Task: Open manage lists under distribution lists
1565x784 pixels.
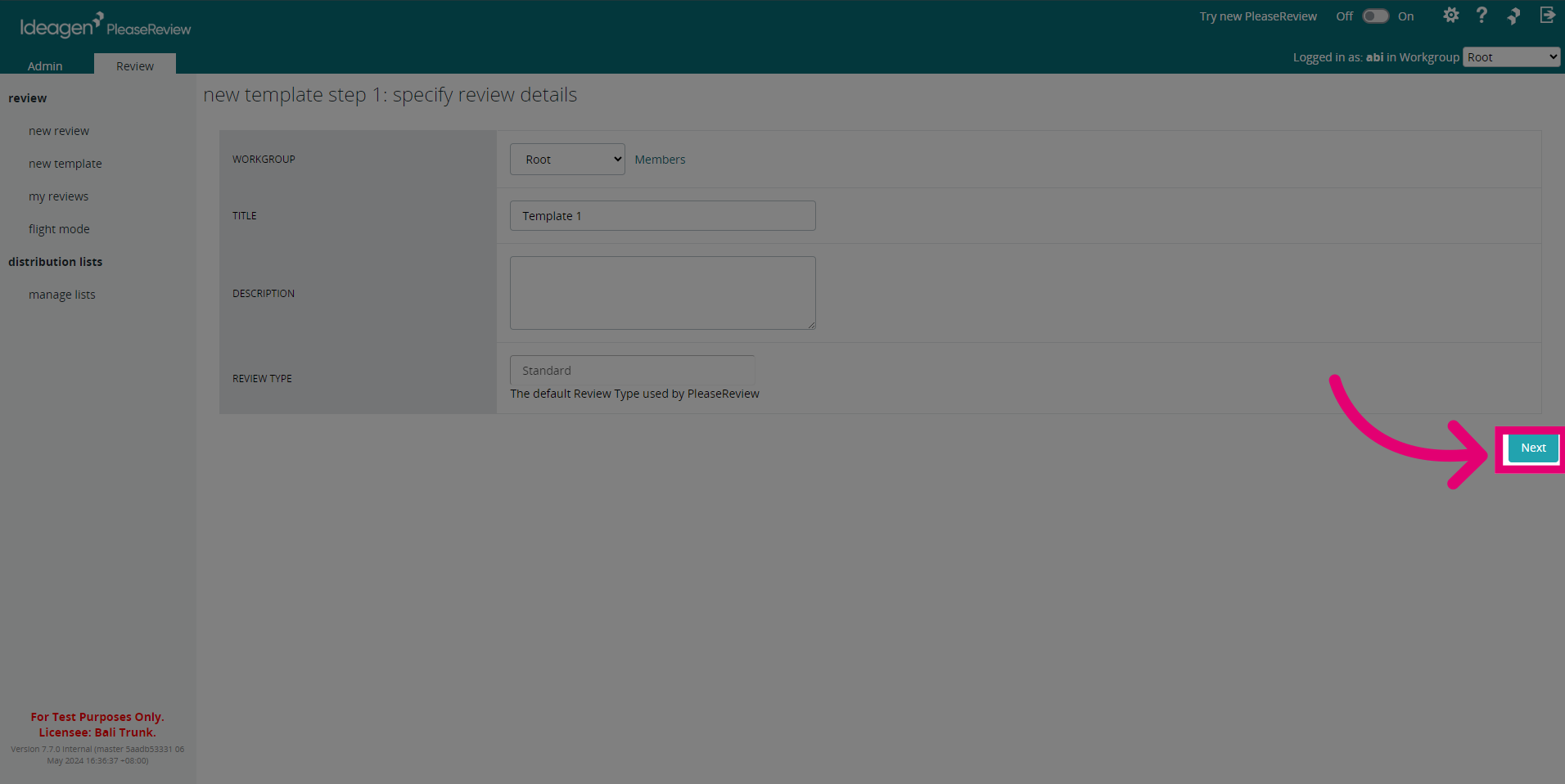Action: (x=62, y=295)
